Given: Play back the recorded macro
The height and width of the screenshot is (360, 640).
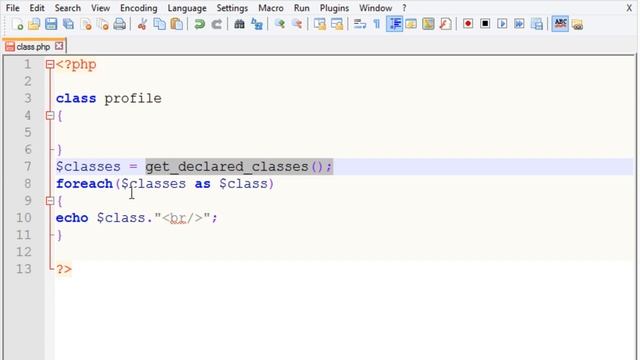Looking at the screenshot, I should [x=502, y=24].
